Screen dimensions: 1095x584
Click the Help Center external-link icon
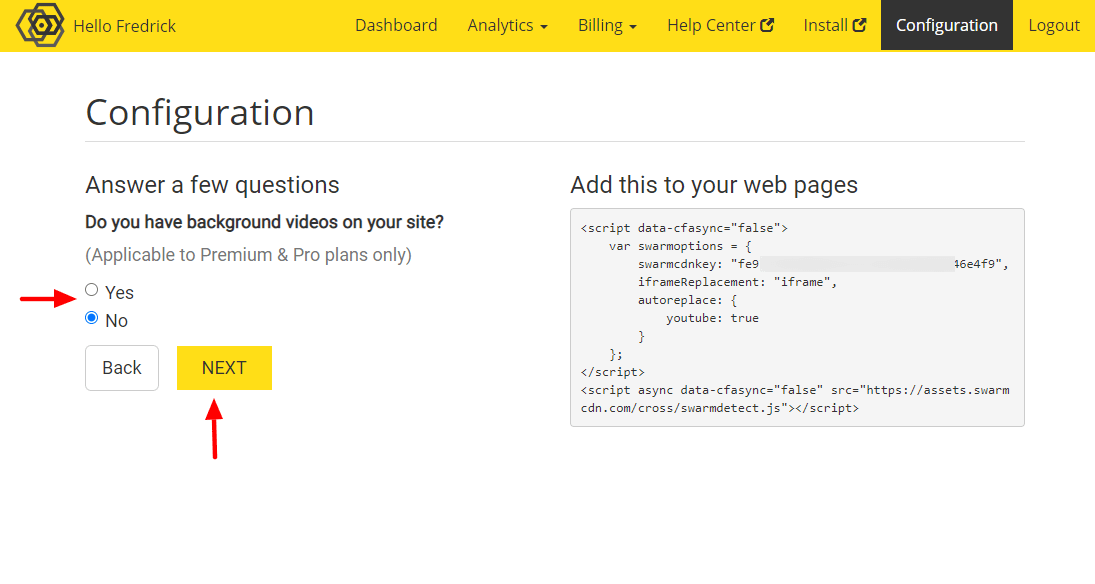click(x=767, y=25)
